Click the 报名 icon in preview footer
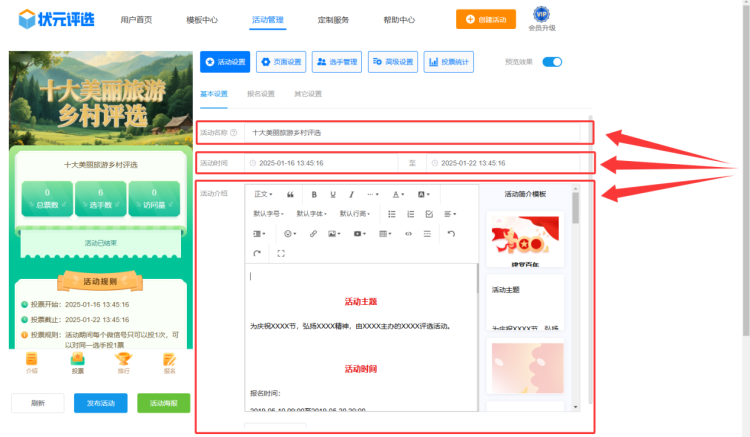Viewport: 750px width, 437px height. tap(169, 362)
